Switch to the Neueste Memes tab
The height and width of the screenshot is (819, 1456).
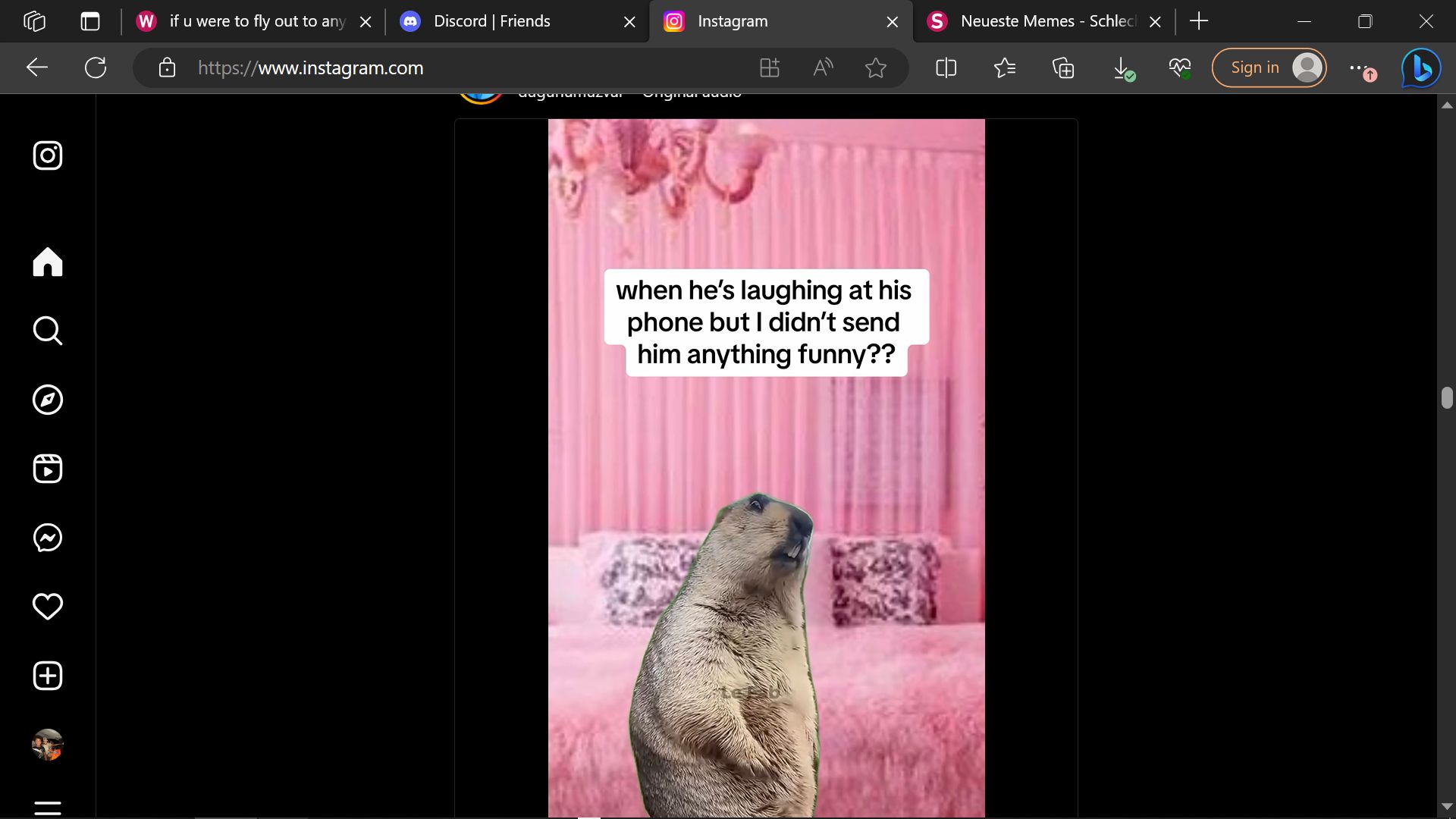(x=1046, y=21)
